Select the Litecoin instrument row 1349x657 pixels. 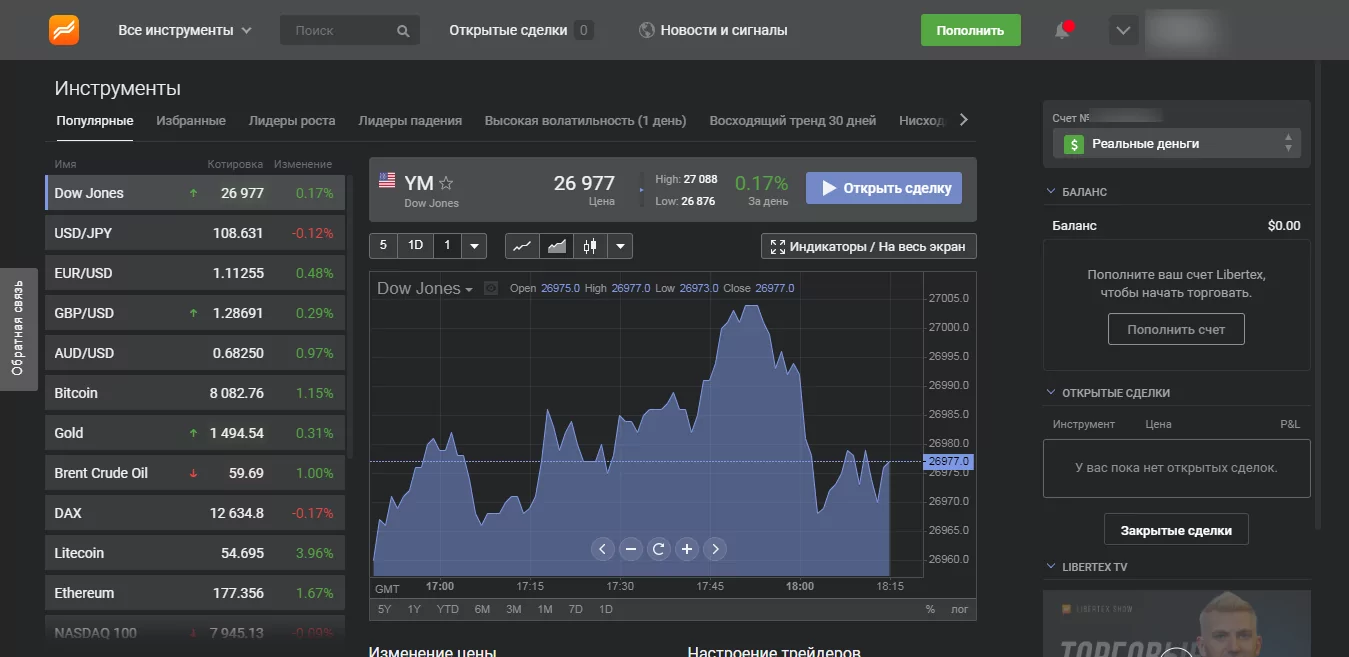point(195,553)
